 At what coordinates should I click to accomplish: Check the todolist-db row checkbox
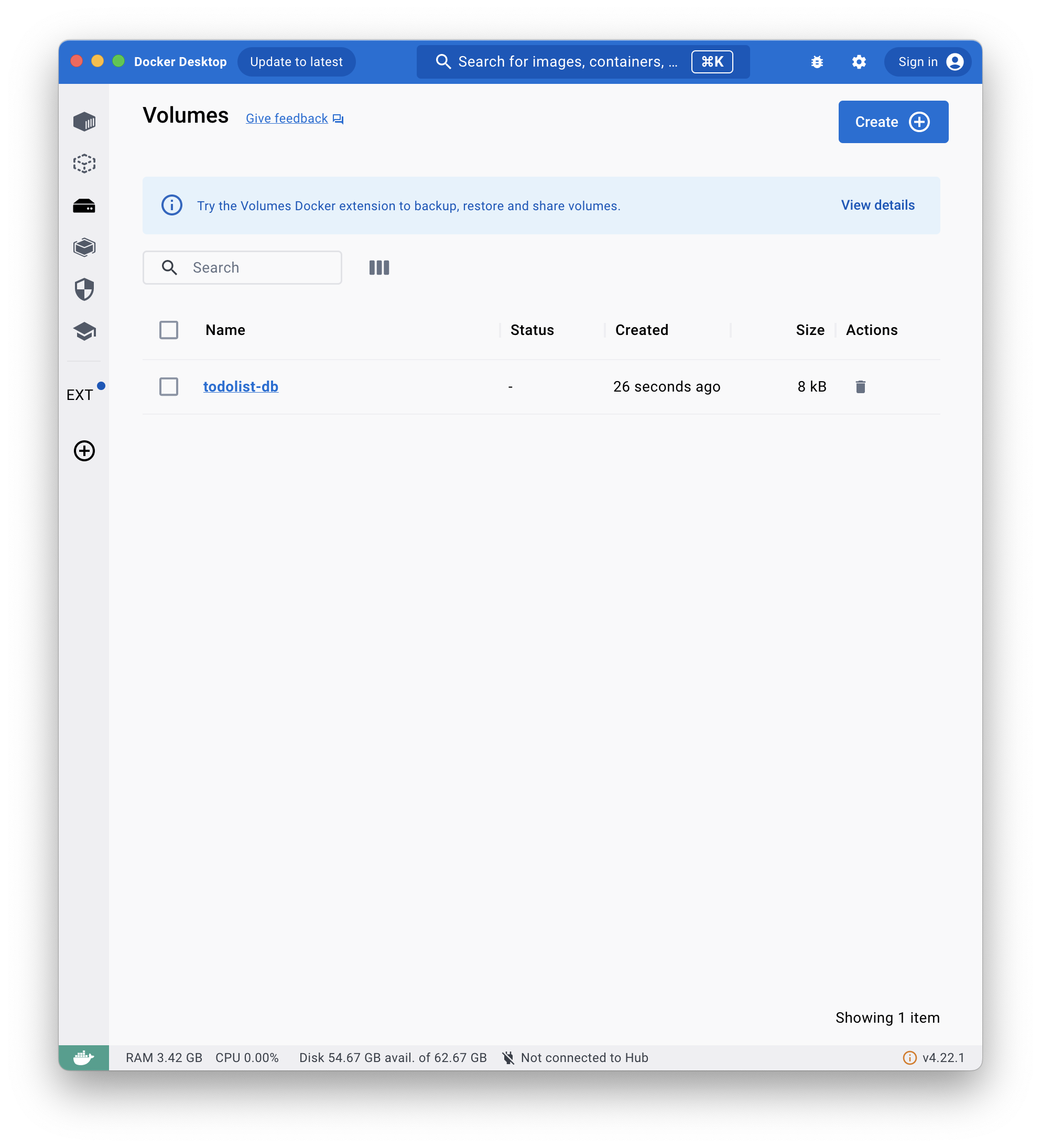(169, 387)
